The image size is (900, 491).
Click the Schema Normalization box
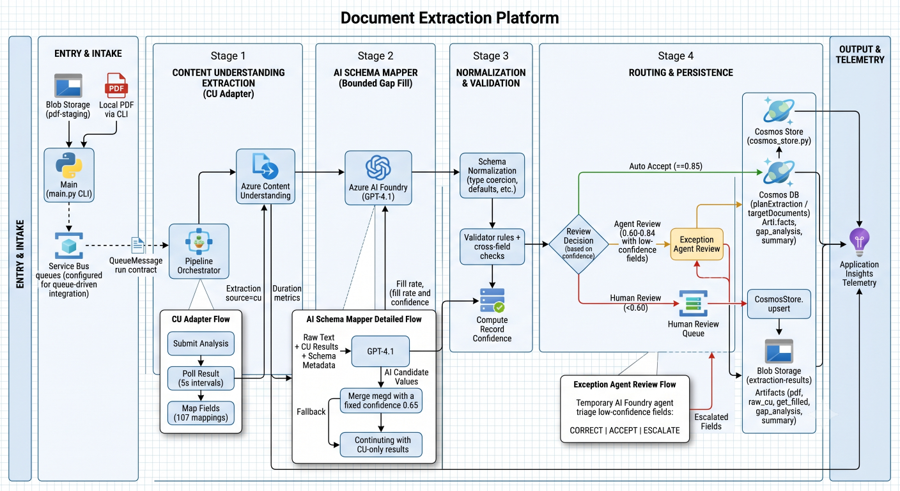click(x=492, y=175)
